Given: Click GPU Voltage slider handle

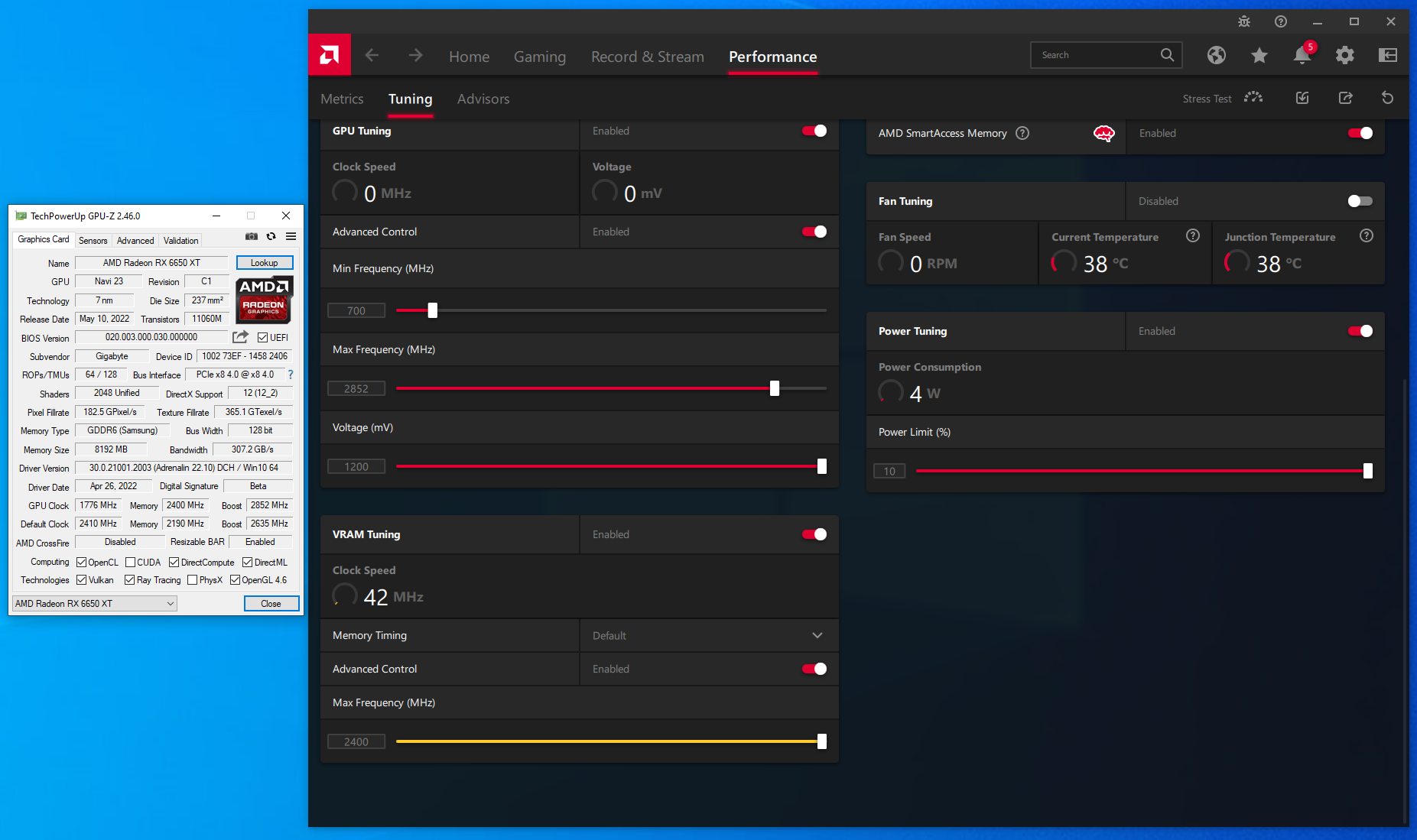Looking at the screenshot, I should pyautogui.click(x=822, y=466).
